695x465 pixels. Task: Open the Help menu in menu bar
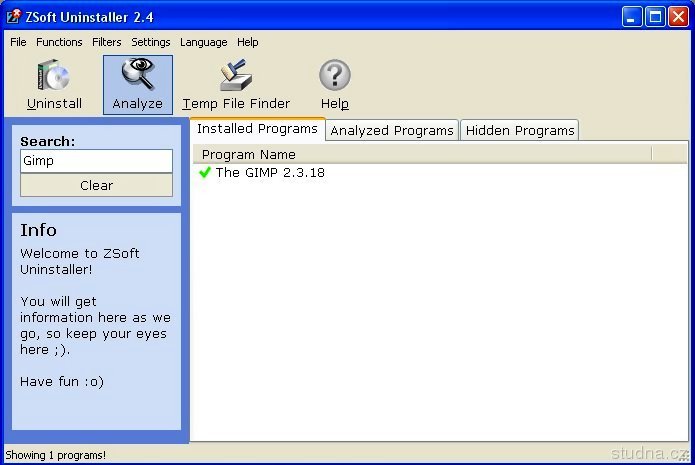tap(248, 42)
